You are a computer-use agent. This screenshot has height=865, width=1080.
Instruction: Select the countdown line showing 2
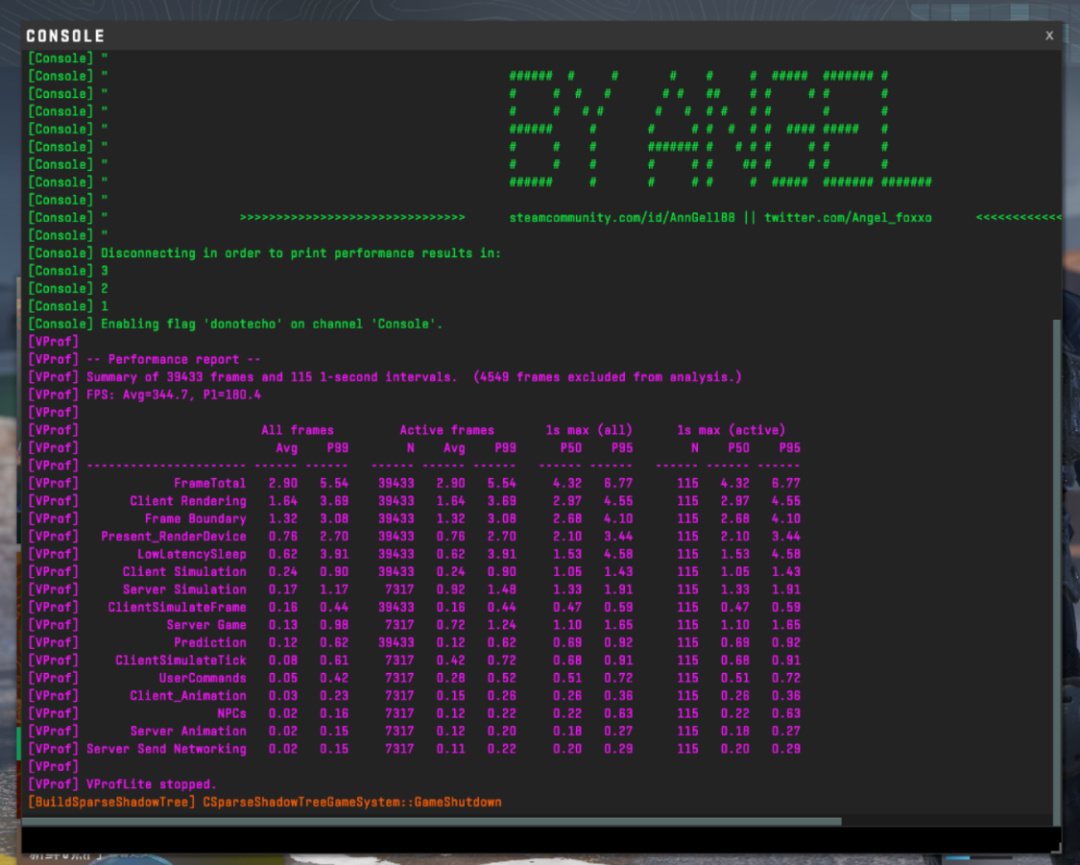point(105,289)
